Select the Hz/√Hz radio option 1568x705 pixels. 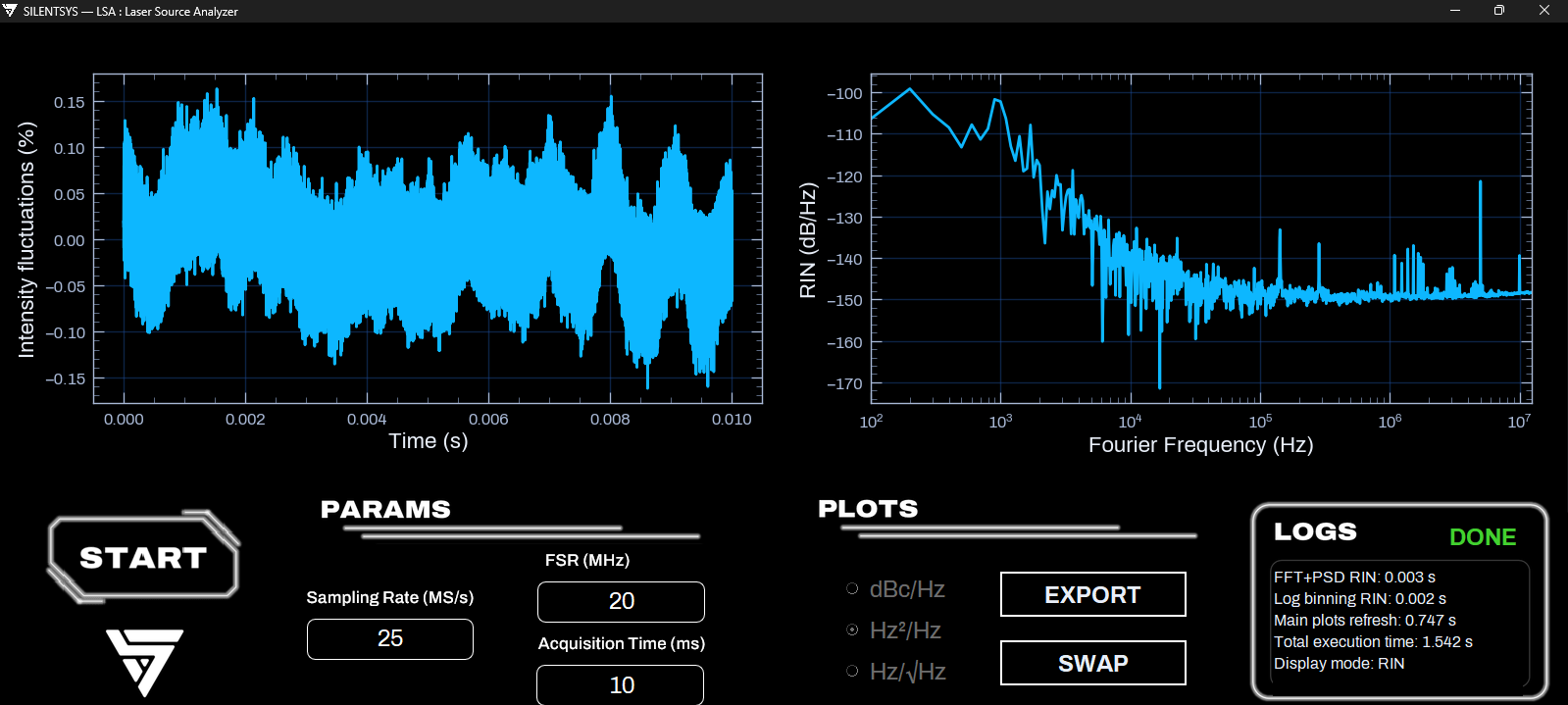point(852,671)
